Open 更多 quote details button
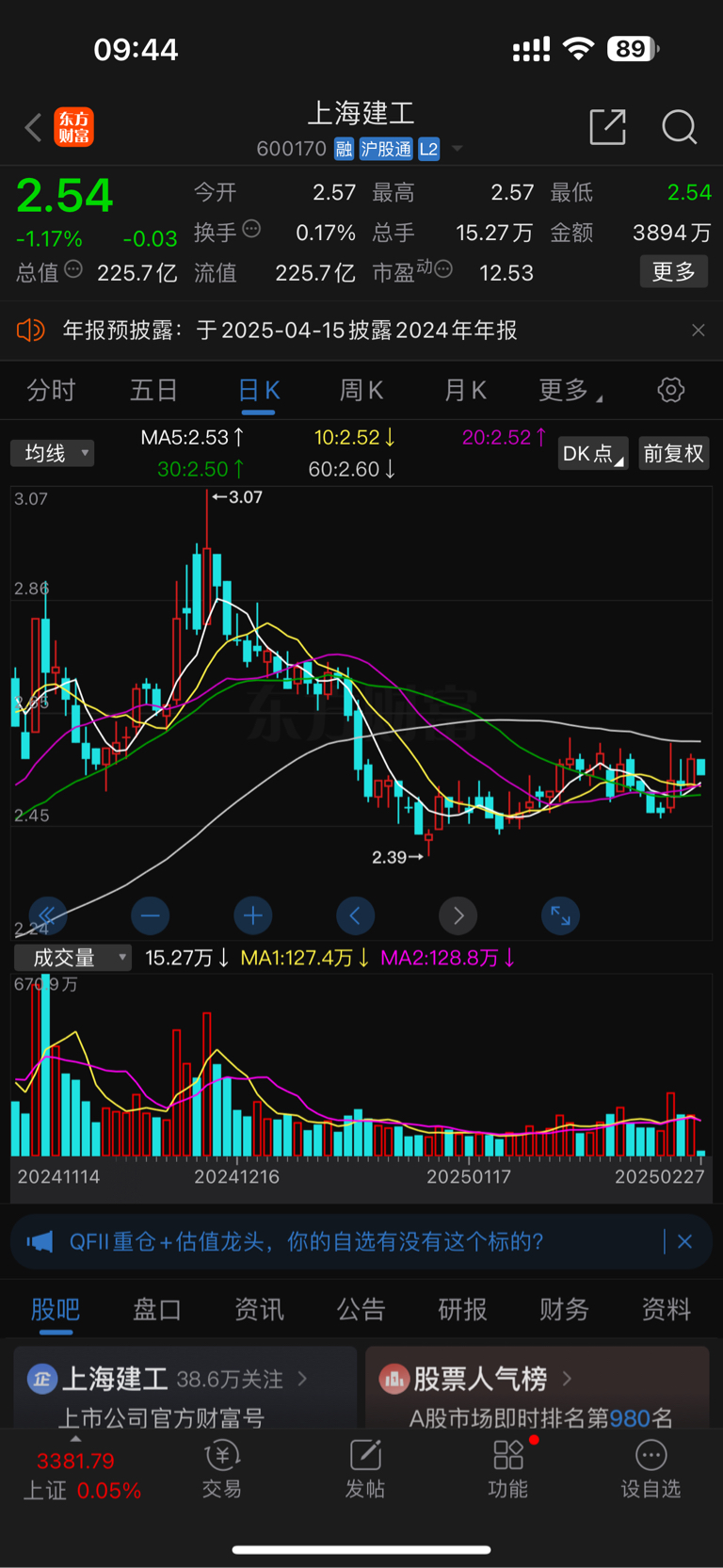Screen dimensions: 723x1568 (674, 272)
